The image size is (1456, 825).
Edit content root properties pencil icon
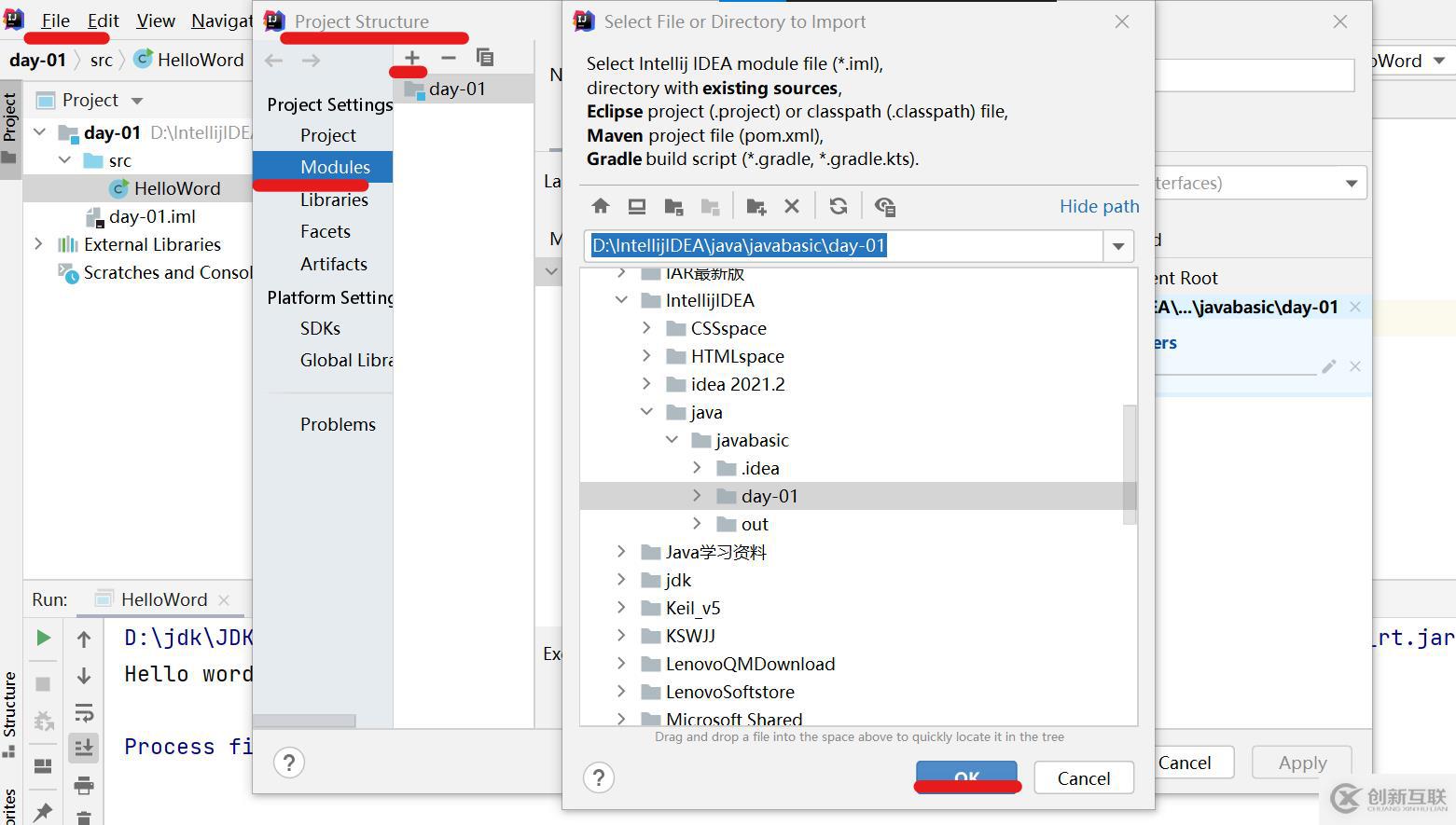pyautogui.click(x=1329, y=366)
